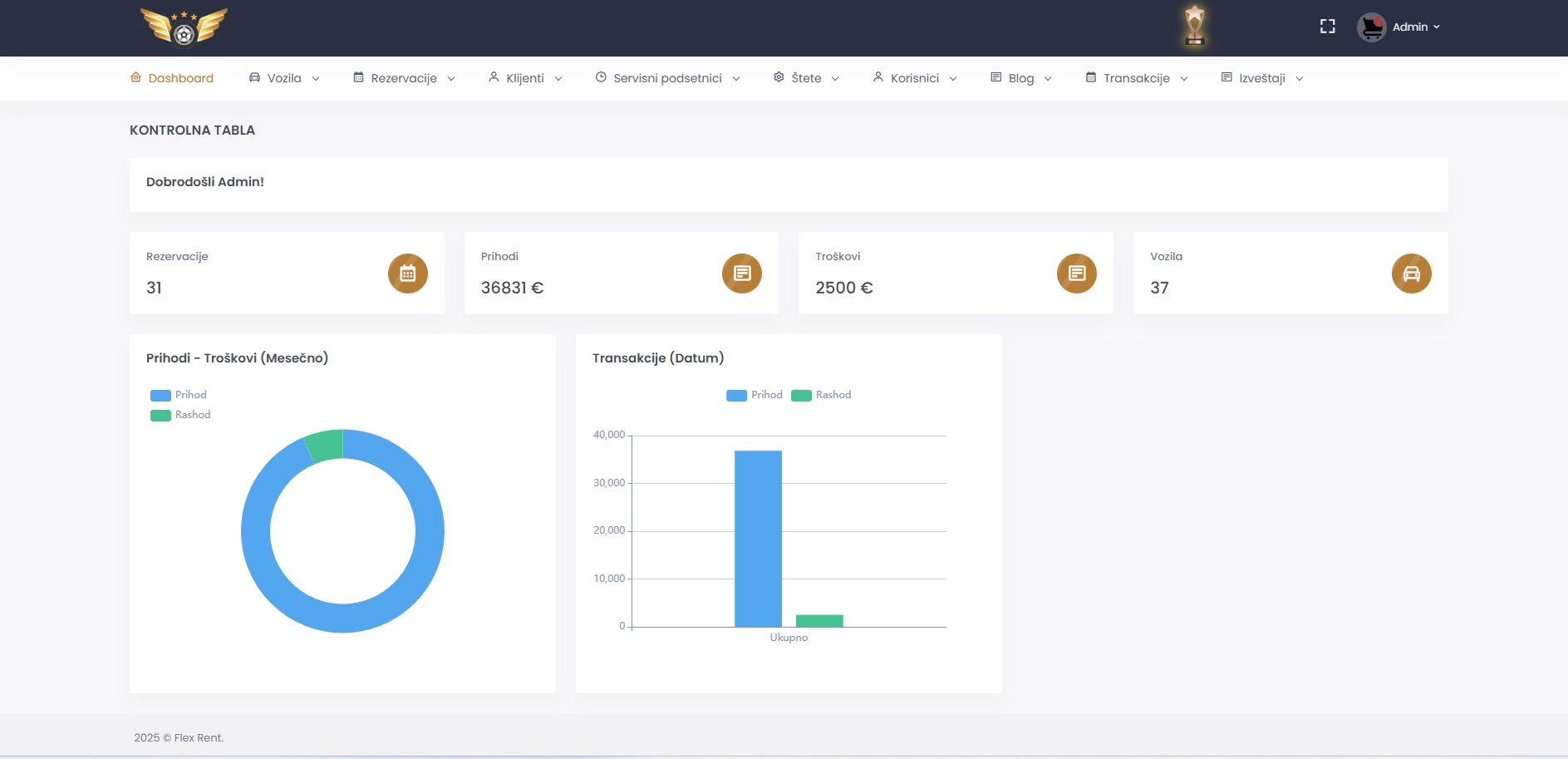Click the Admin avatar picture
This screenshot has height=759, width=1568.
(1371, 27)
